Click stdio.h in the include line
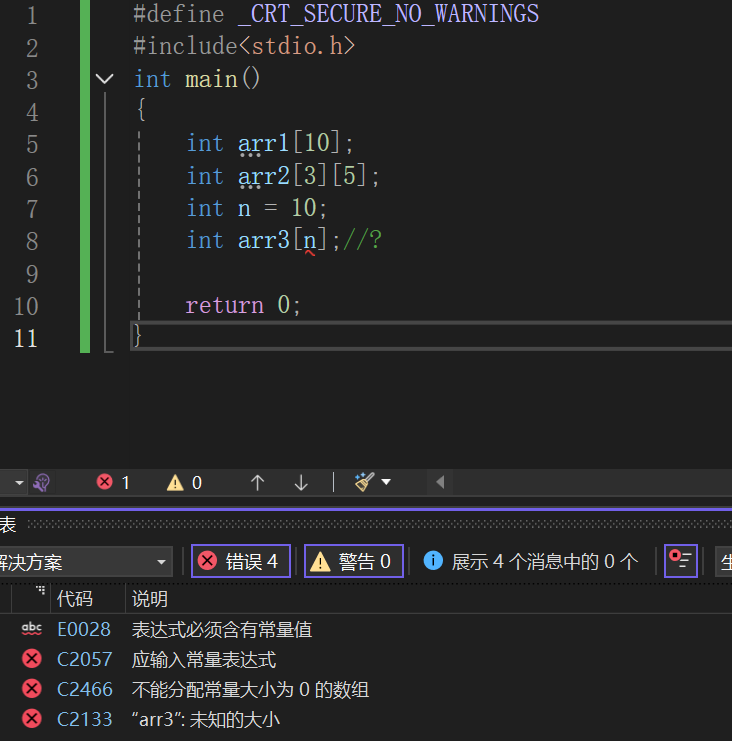Image resolution: width=732 pixels, height=741 pixels. (x=297, y=46)
